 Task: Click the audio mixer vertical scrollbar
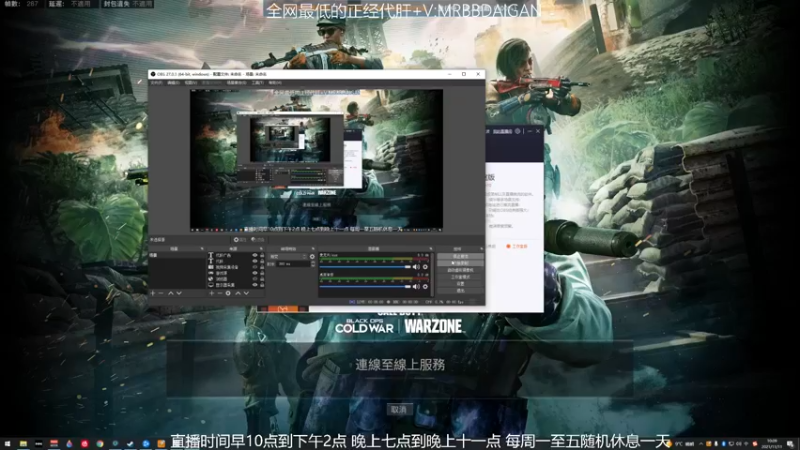click(x=432, y=274)
